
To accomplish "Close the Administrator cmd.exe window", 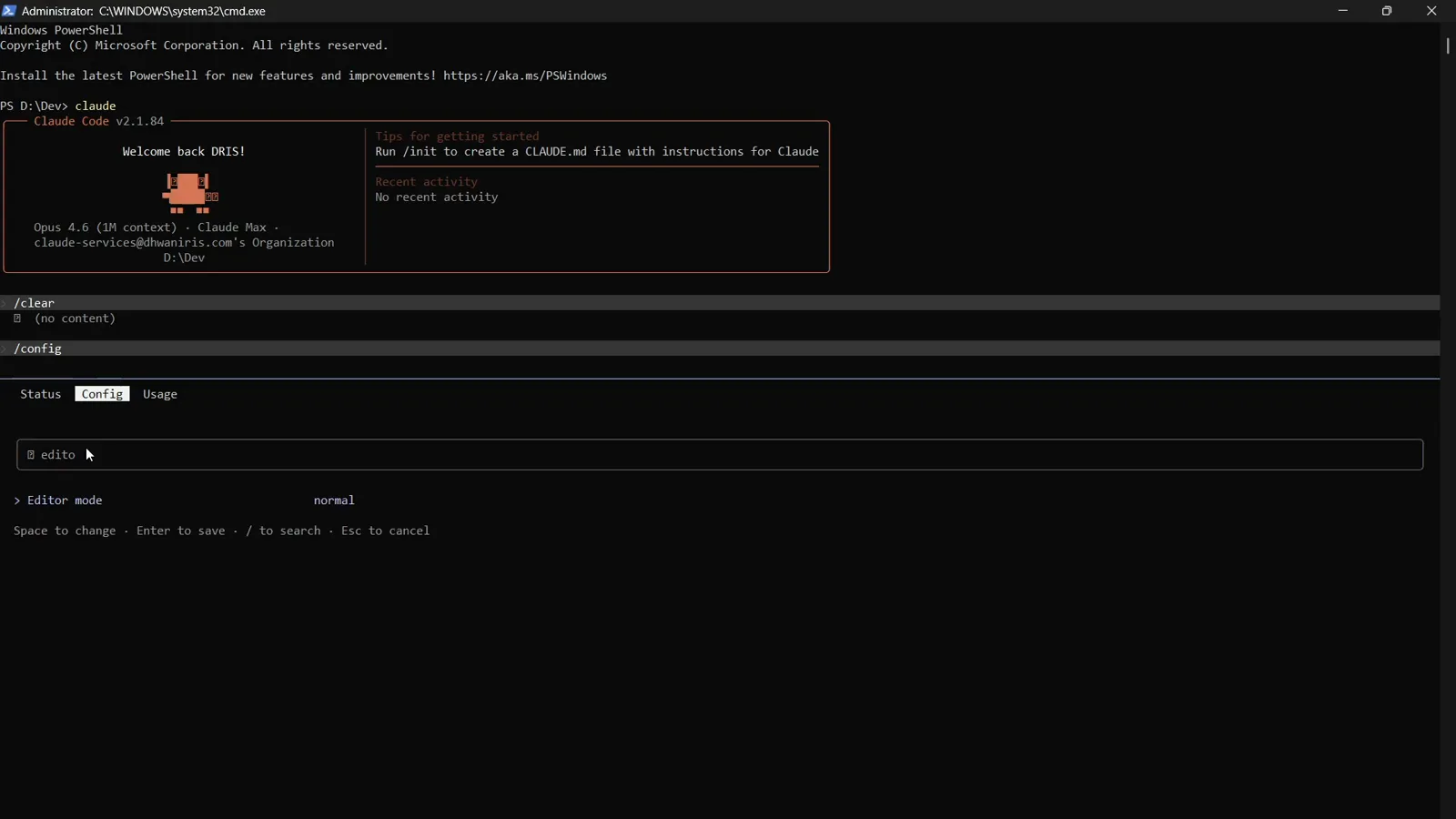I will click(1431, 11).
